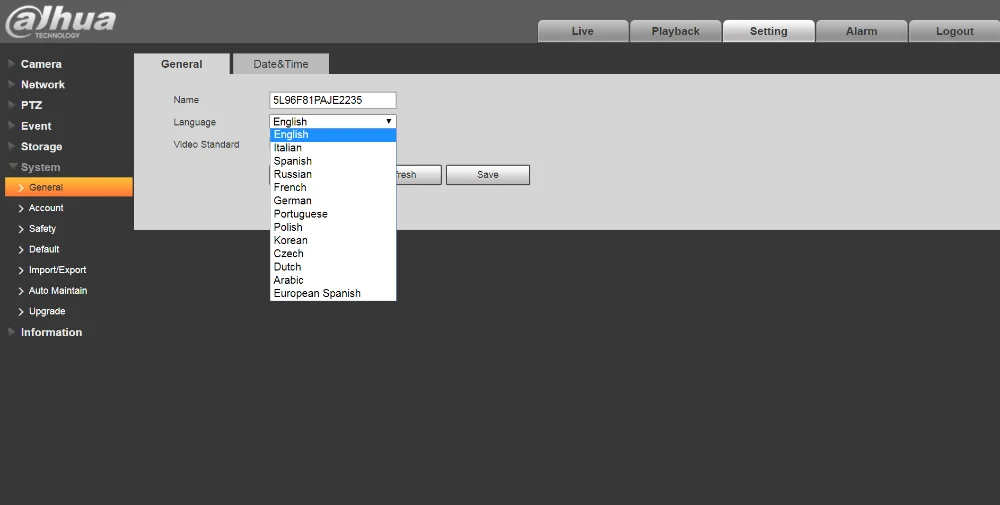Open the Safety settings page
This screenshot has width=1000, height=505.
pos(42,228)
